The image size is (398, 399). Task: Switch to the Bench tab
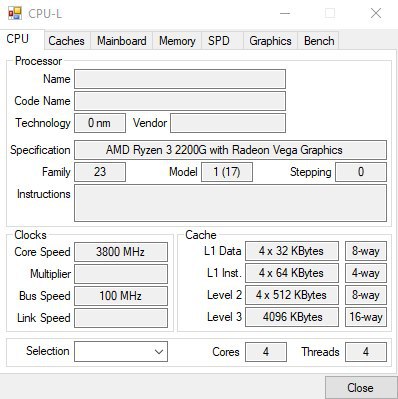point(319,41)
